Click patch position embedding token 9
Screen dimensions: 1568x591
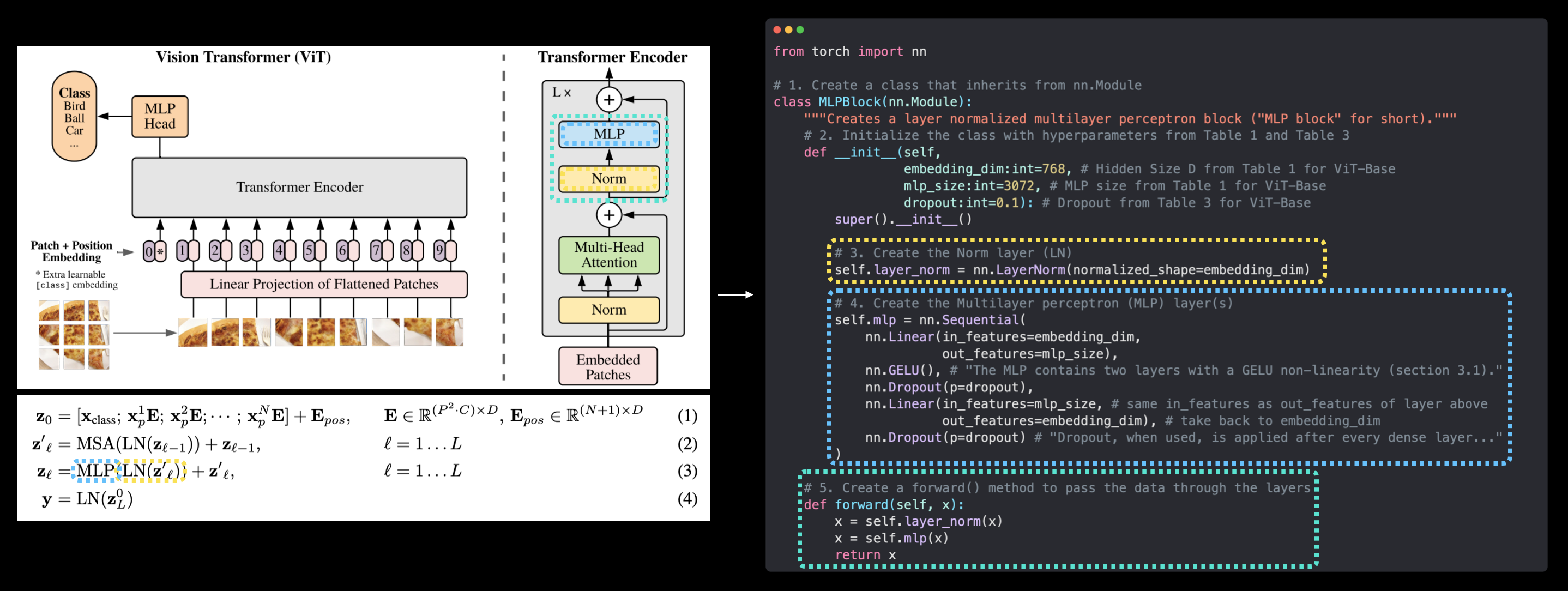[x=444, y=250]
